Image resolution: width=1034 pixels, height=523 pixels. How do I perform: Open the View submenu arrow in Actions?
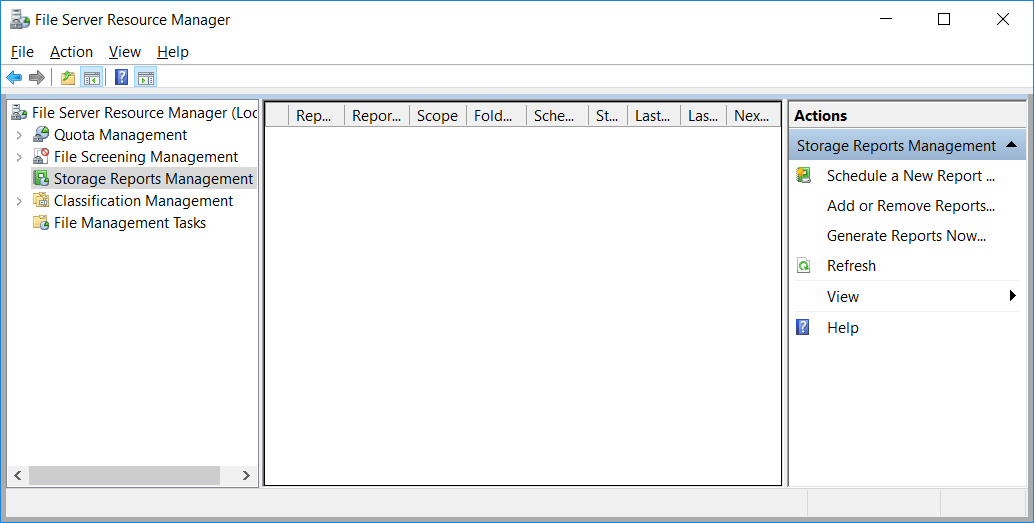(1013, 296)
